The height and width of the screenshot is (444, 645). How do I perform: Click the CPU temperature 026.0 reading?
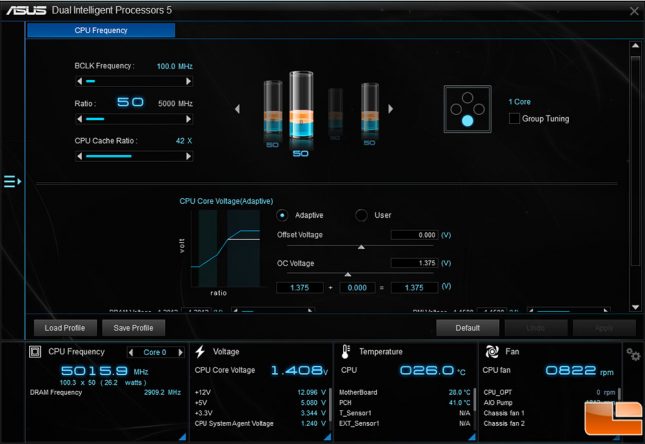click(x=432, y=371)
